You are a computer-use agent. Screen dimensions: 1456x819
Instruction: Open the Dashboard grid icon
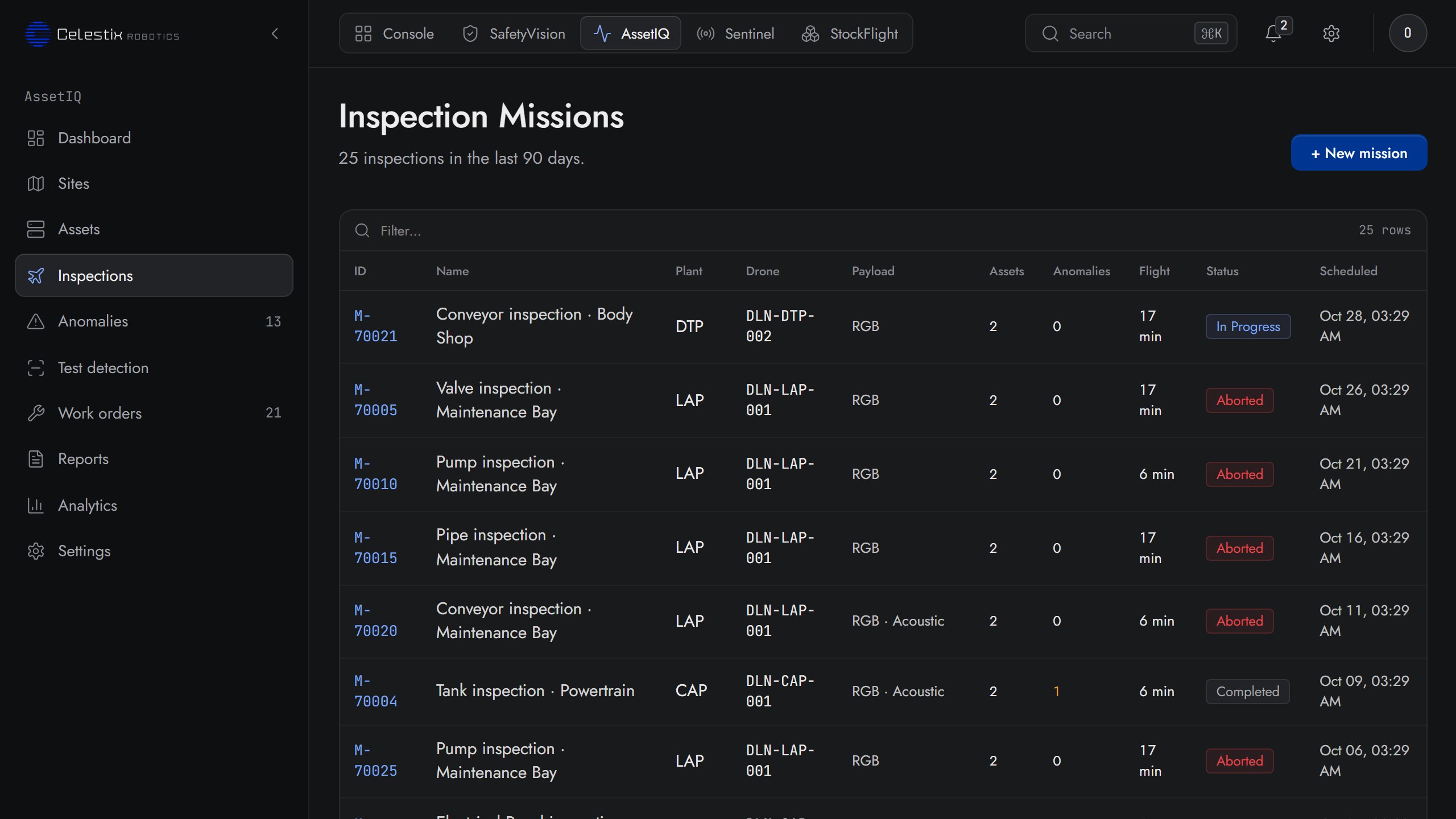pos(36,138)
